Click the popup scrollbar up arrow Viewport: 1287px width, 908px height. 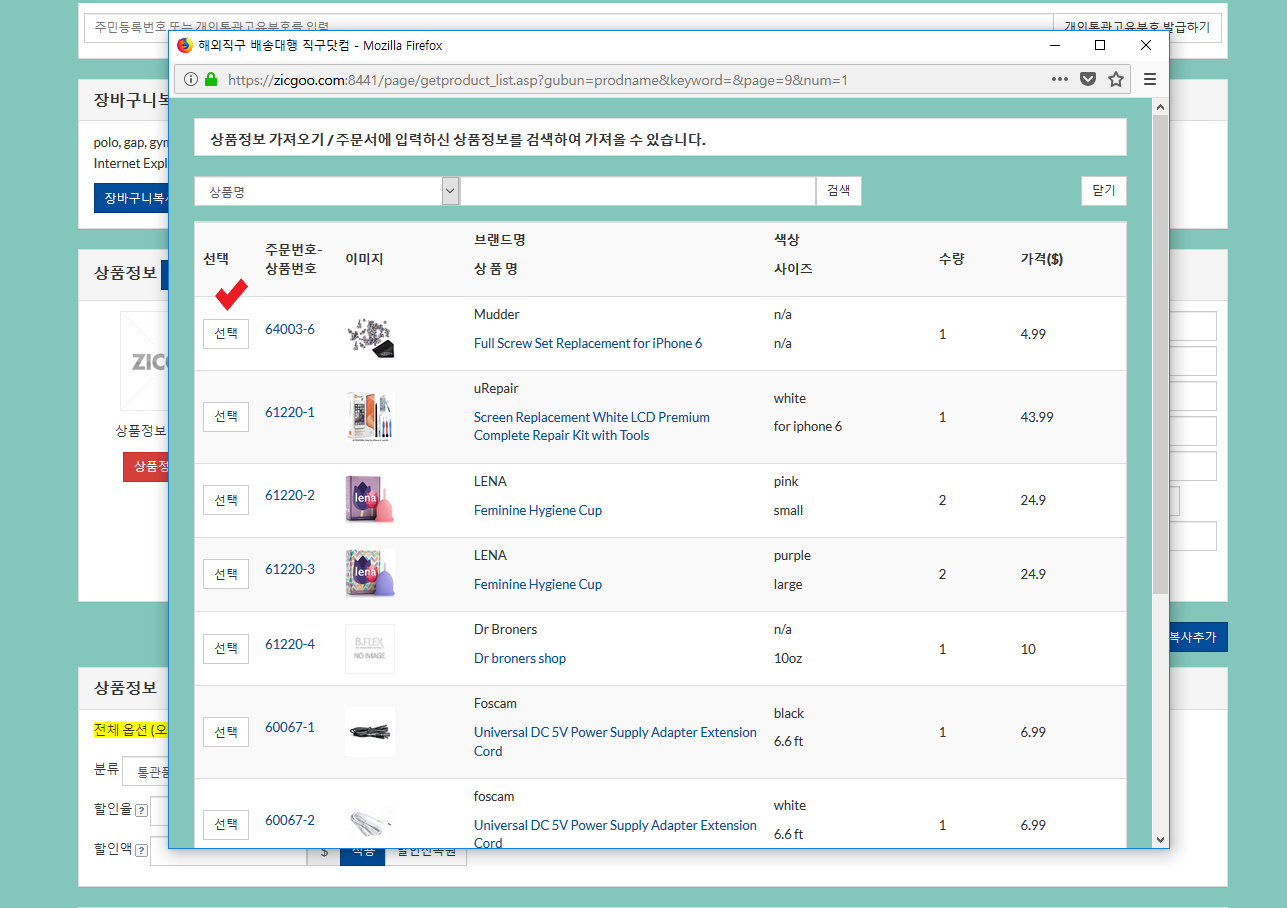[x=1160, y=106]
